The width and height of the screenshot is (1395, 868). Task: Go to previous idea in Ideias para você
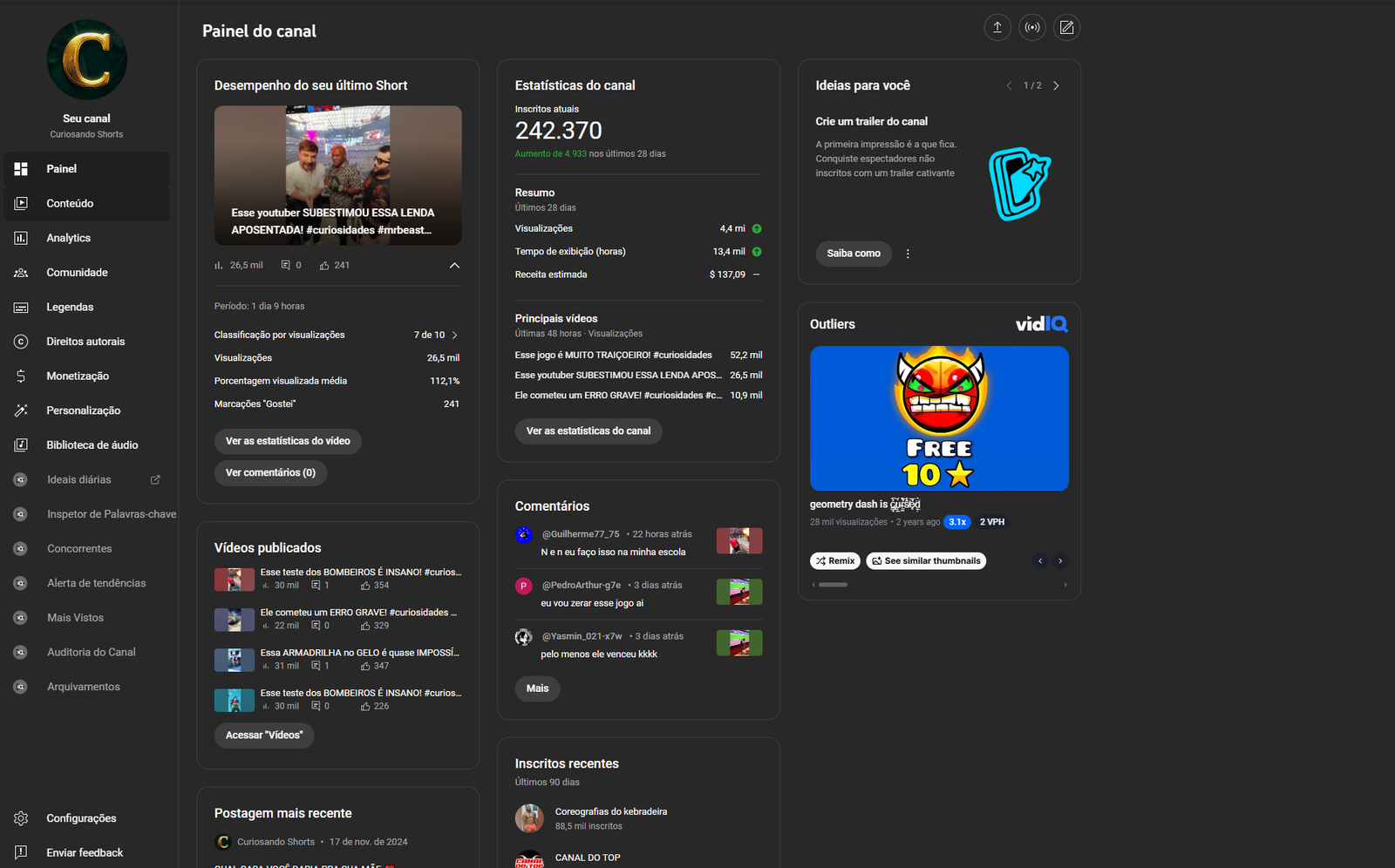(1009, 85)
